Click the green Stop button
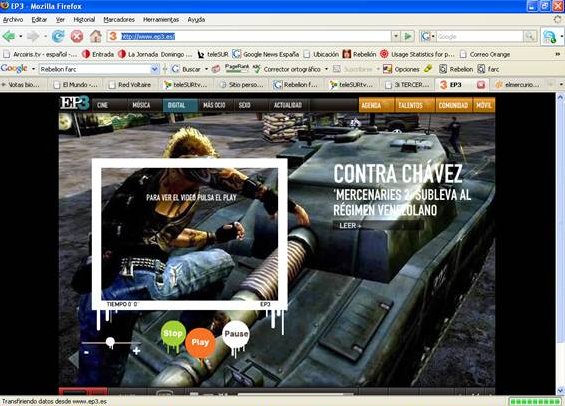The height and width of the screenshot is (406, 565). [x=173, y=333]
